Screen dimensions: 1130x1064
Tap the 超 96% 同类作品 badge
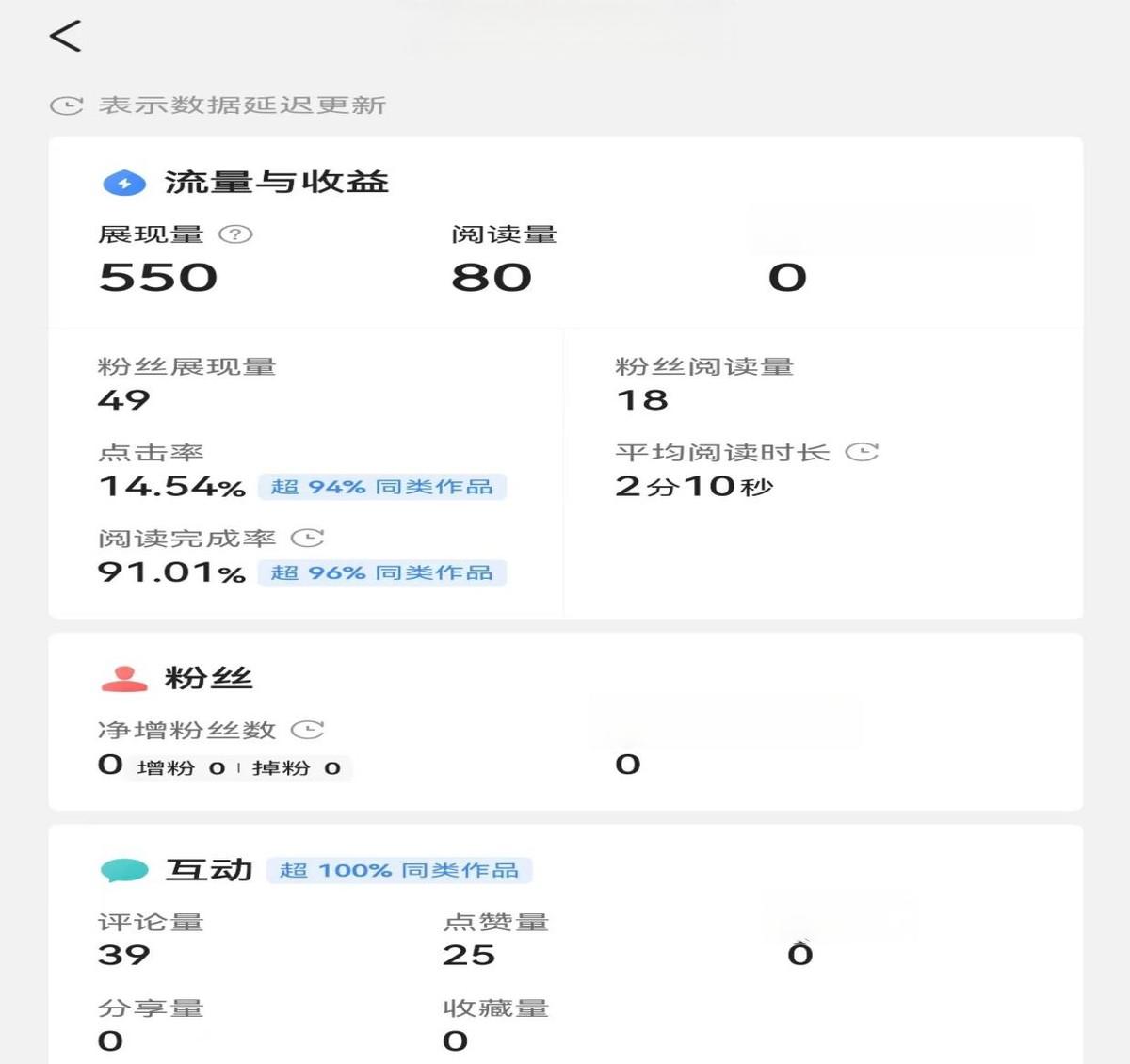382,572
